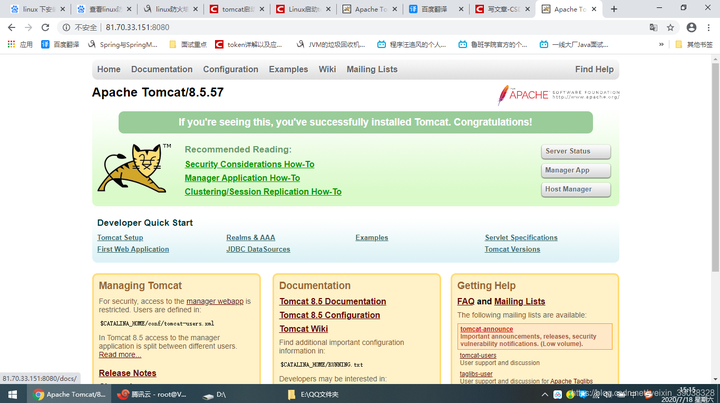Click the Apache Software Foundation feather logo

(559, 95)
